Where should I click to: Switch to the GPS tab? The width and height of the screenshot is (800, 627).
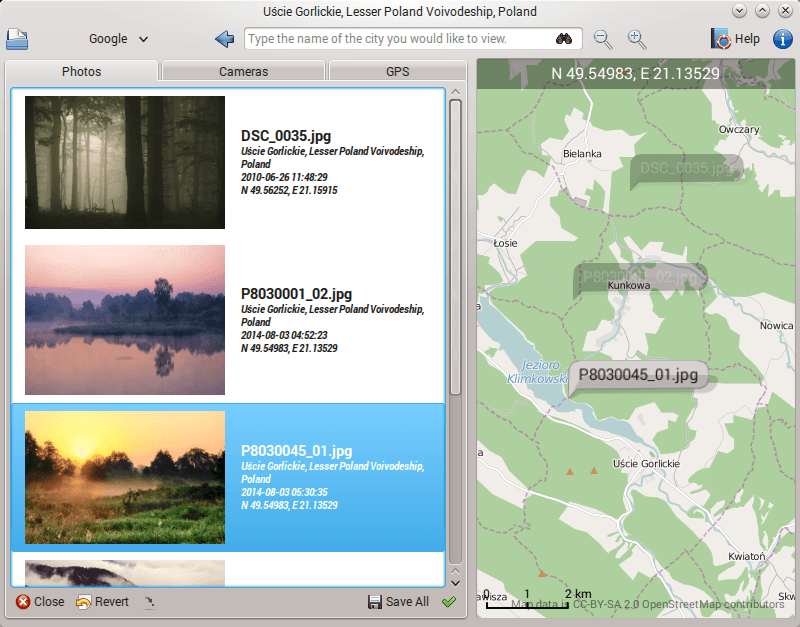[x=397, y=71]
